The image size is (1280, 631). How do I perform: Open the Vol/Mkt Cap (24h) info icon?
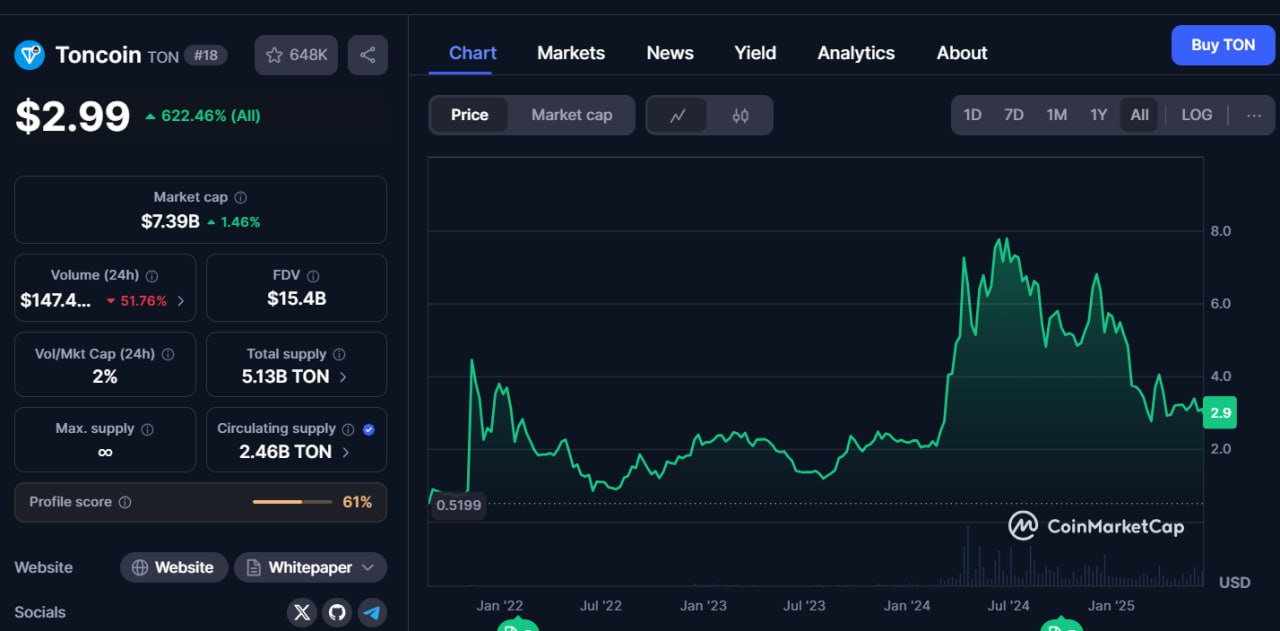[x=168, y=354]
